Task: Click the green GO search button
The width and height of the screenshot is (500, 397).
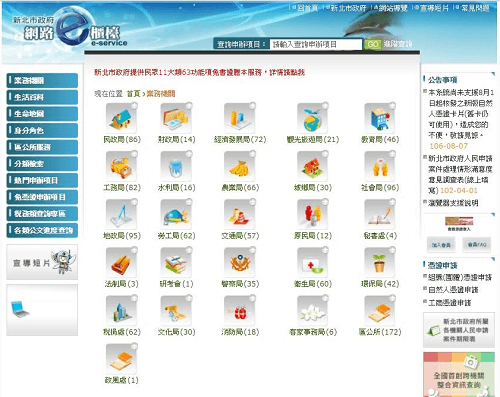Action: click(372, 44)
